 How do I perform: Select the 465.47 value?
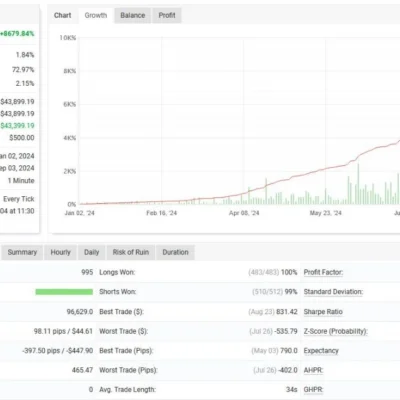82,370
